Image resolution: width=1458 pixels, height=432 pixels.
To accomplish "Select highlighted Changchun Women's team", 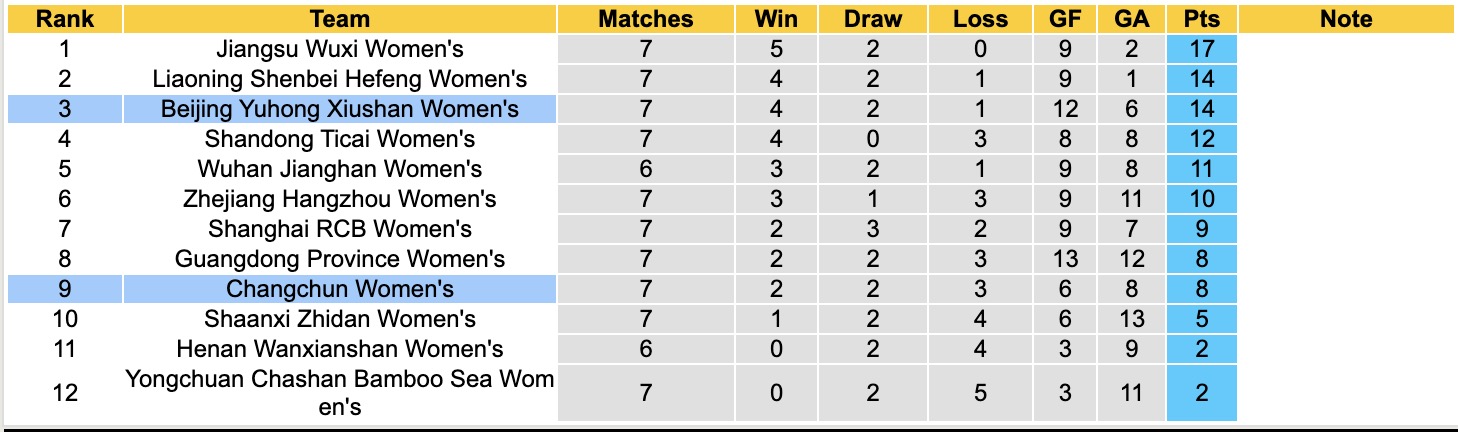I will [x=340, y=289].
